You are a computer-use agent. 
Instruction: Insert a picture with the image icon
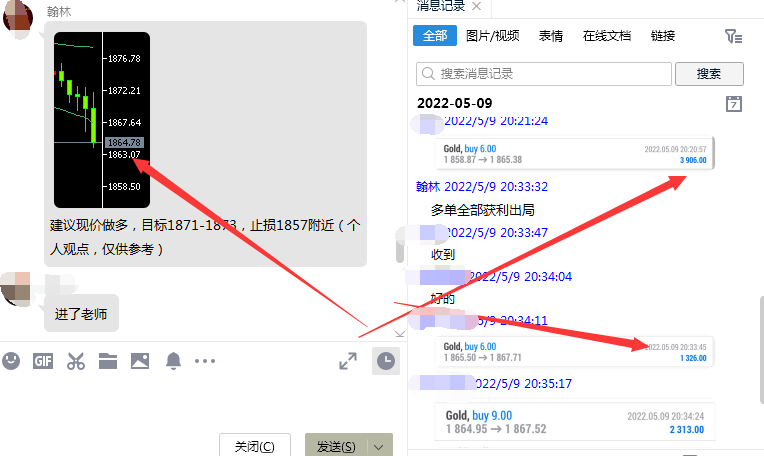[x=140, y=361]
